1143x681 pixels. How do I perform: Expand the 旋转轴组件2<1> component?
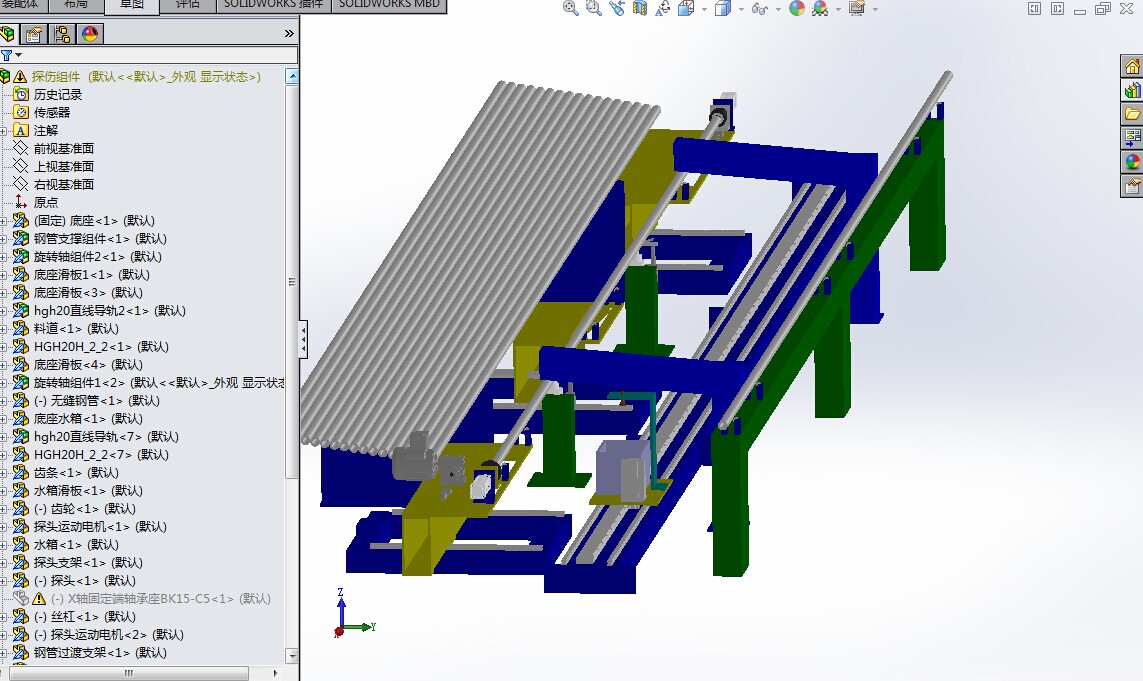4,257
